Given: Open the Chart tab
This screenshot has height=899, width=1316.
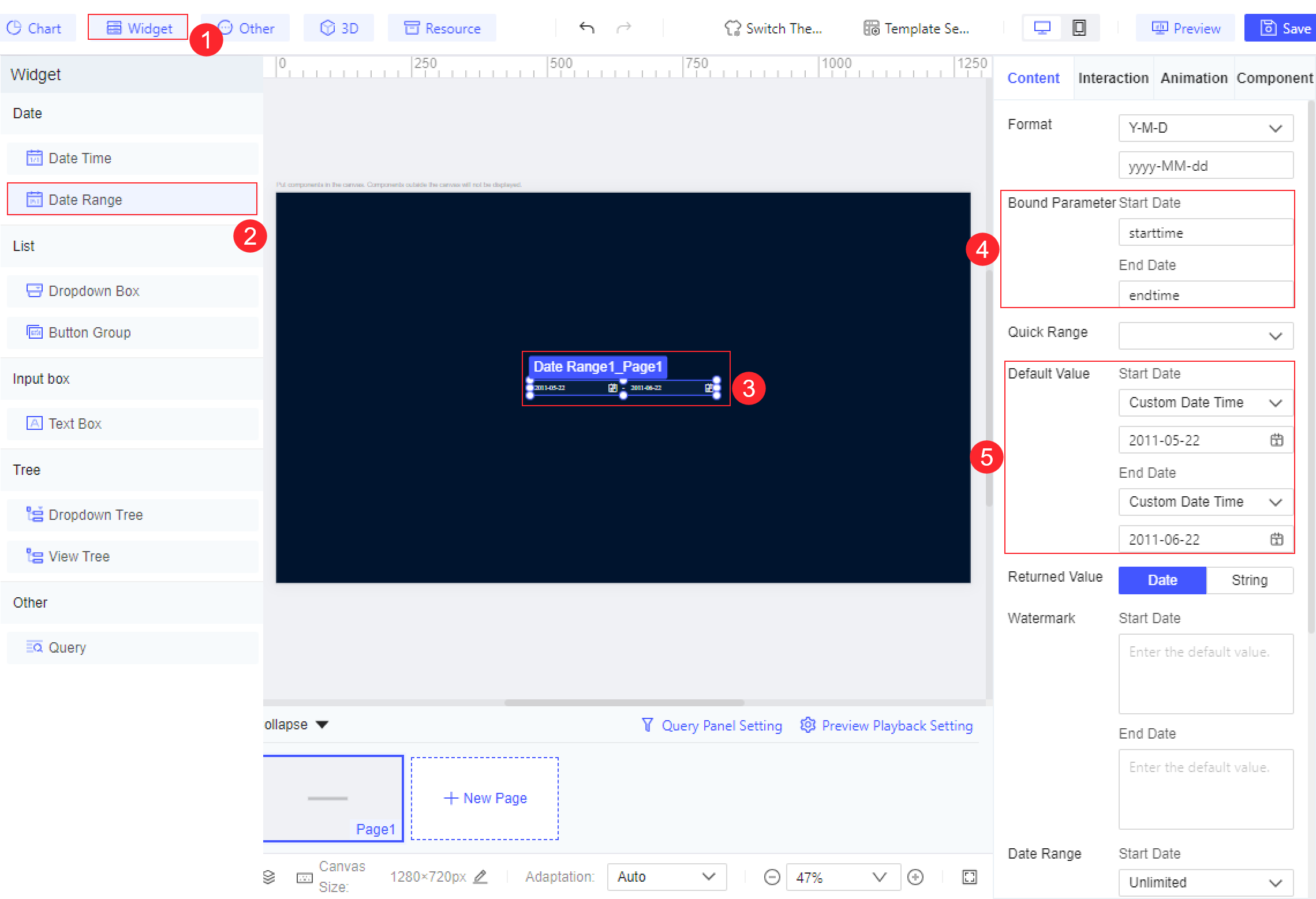Looking at the screenshot, I should (x=37, y=28).
